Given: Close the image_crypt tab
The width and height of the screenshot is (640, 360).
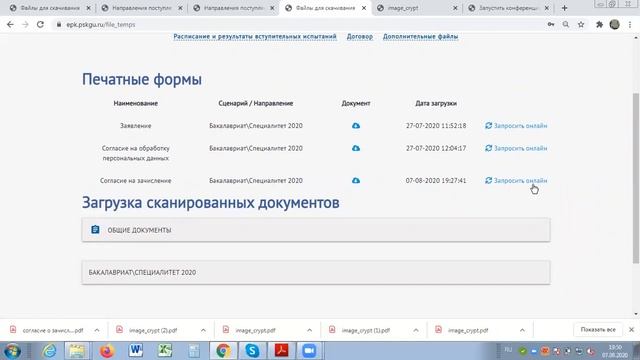Looking at the screenshot, I should point(456,8).
